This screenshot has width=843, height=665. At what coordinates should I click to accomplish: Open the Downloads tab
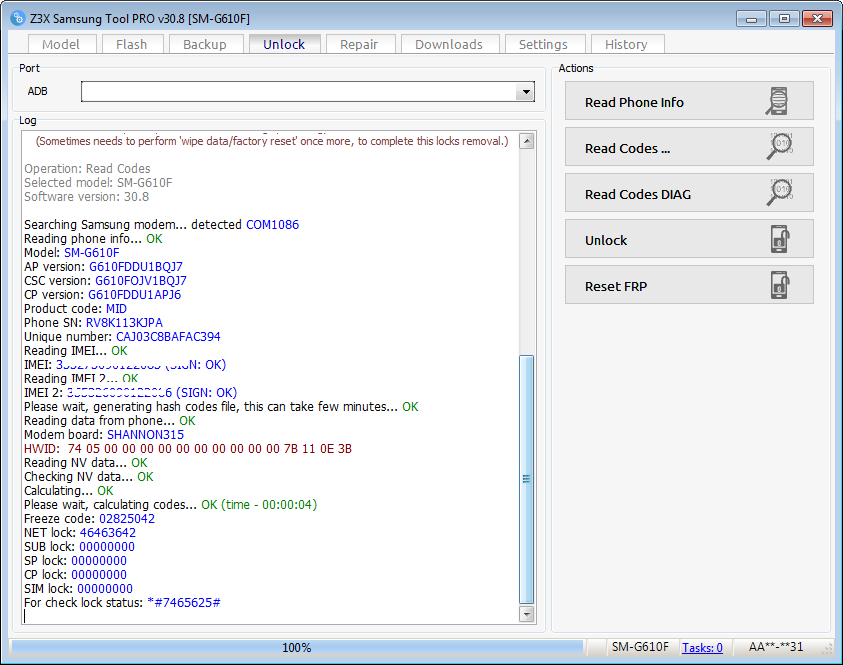(449, 44)
